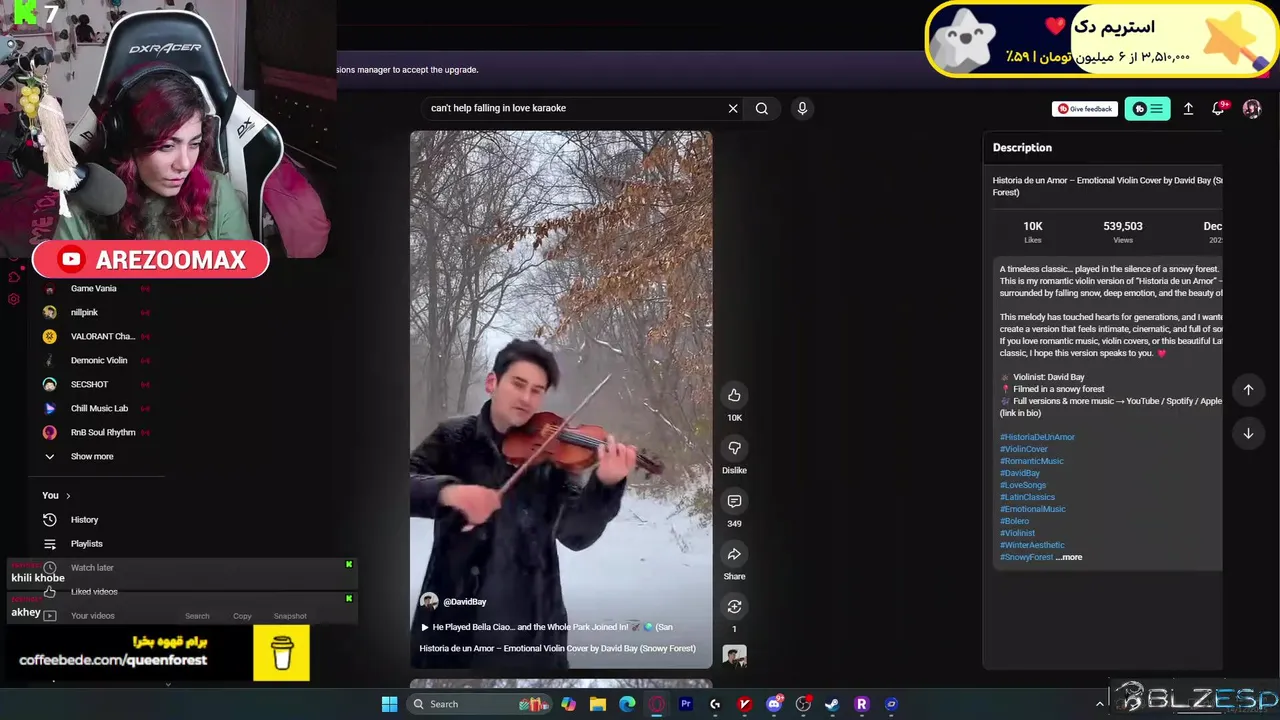Open Logitech G HUB from the taskbar
The width and height of the screenshot is (1280, 720).
click(x=715, y=704)
